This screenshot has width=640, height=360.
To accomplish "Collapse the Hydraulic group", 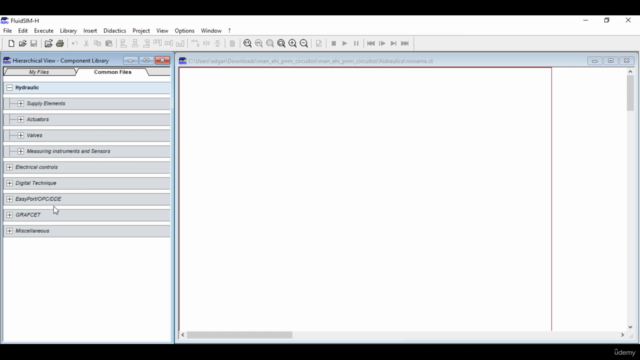I will point(9,87).
